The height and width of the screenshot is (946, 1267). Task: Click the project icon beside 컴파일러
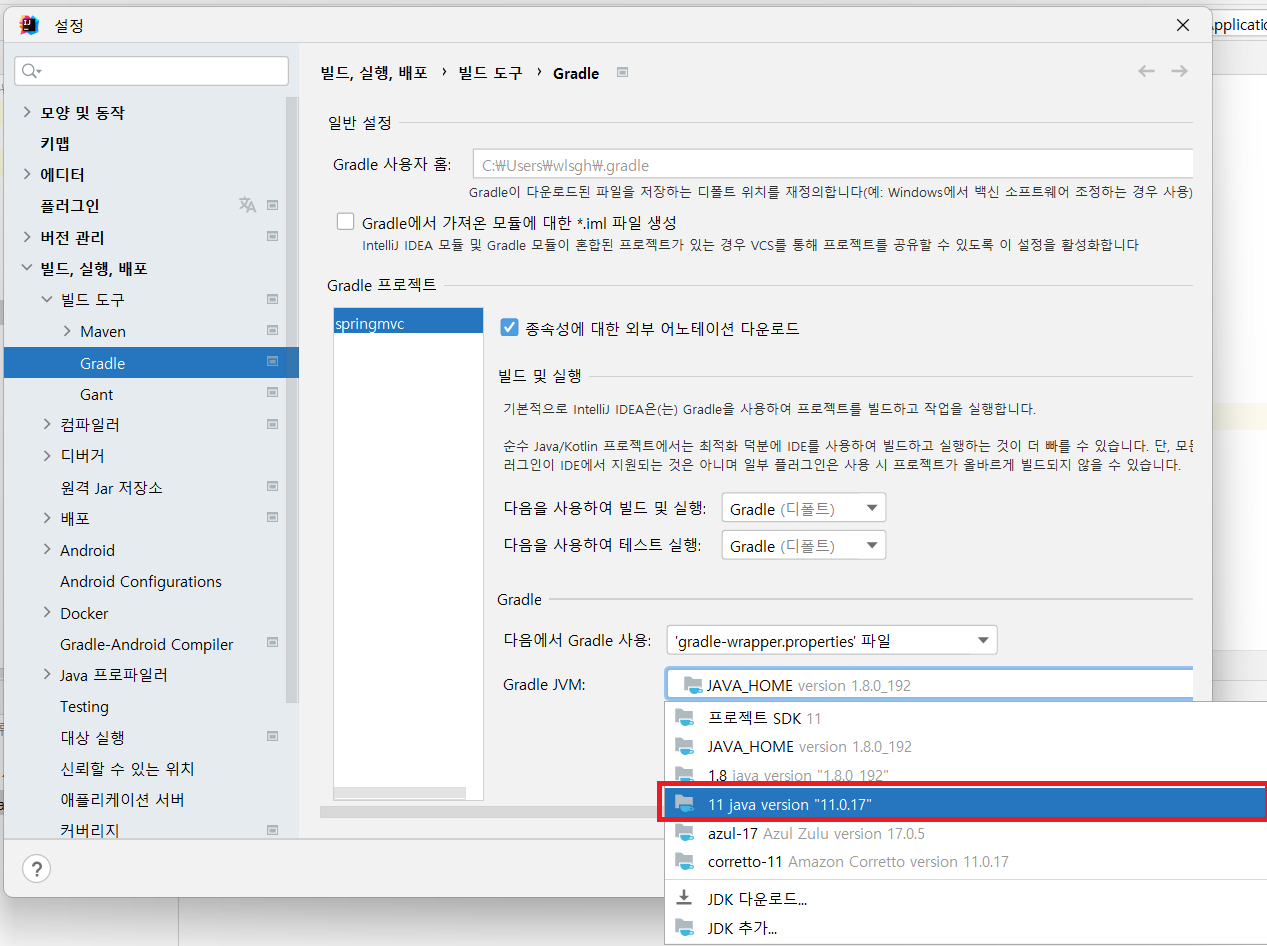272,424
